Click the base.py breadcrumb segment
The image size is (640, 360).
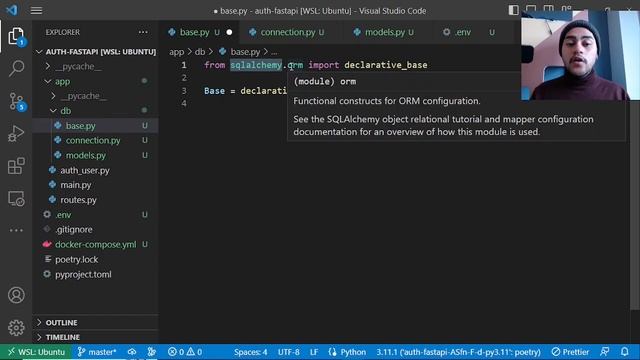(245, 52)
